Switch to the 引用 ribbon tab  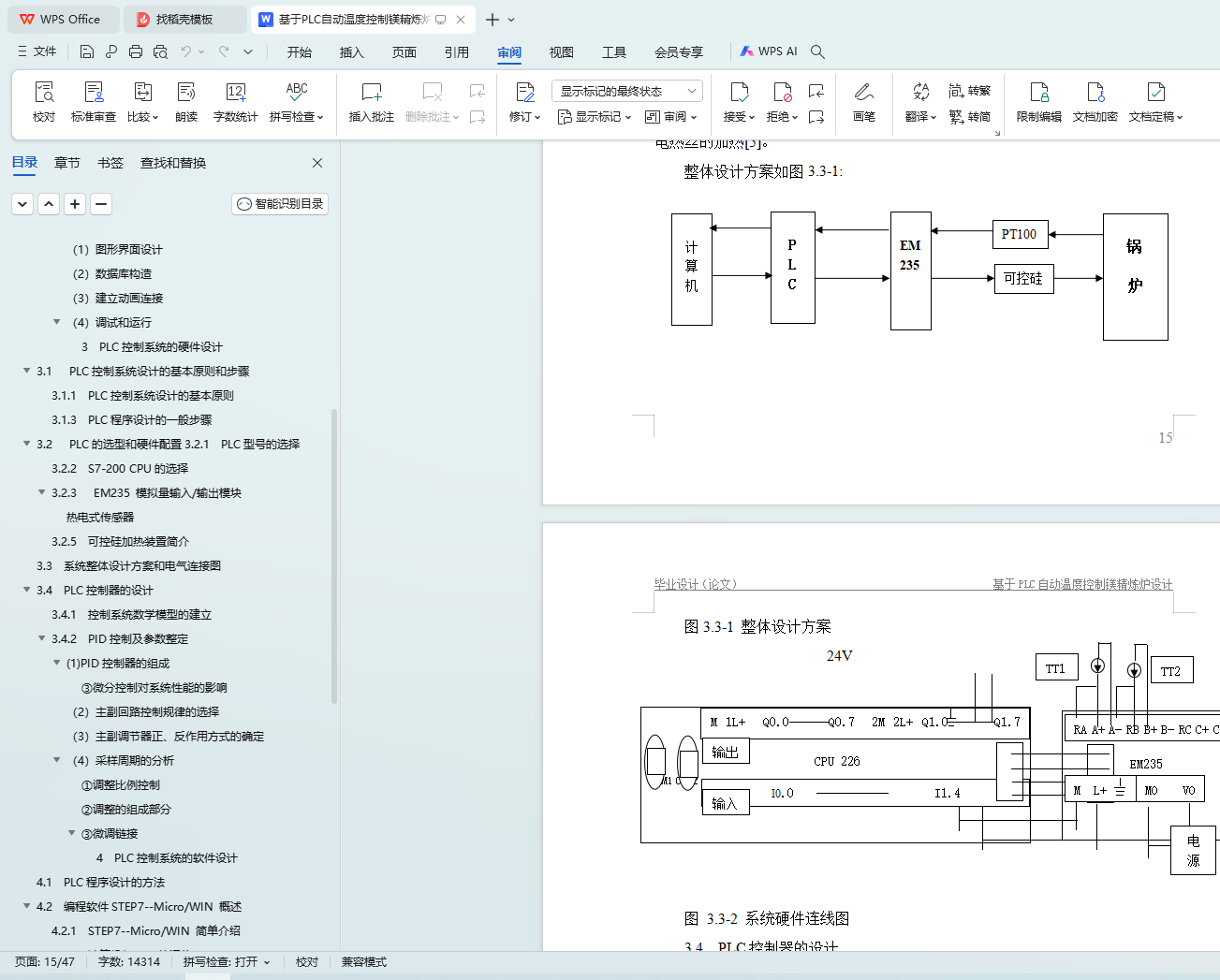(457, 52)
